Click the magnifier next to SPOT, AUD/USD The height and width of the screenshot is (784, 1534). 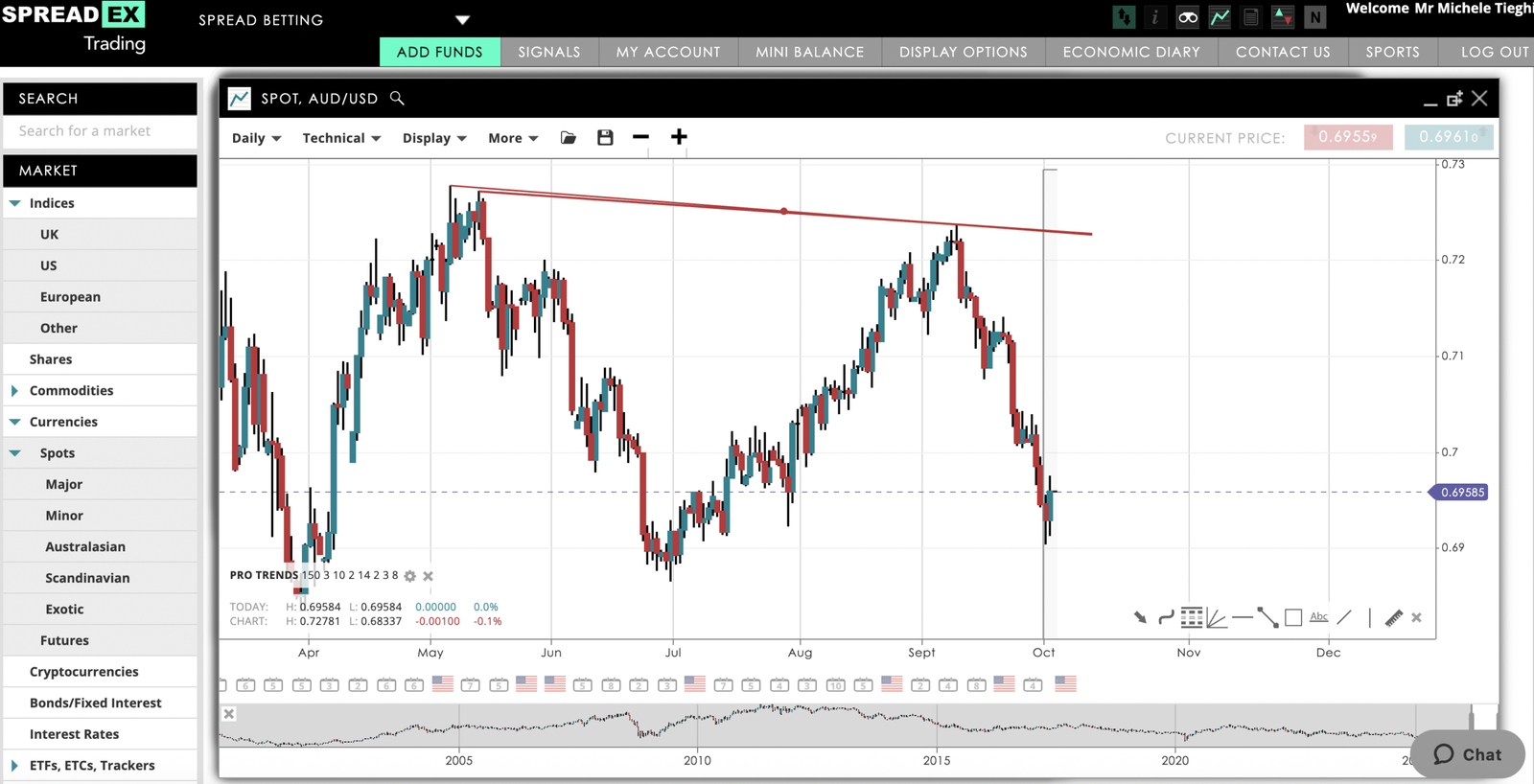(x=397, y=98)
